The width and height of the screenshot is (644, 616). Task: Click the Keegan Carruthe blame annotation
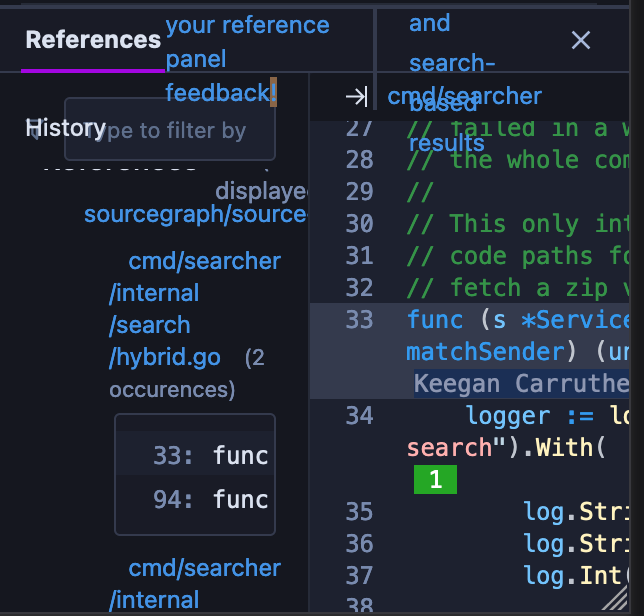pyautogui.click(x=521, y=384)
